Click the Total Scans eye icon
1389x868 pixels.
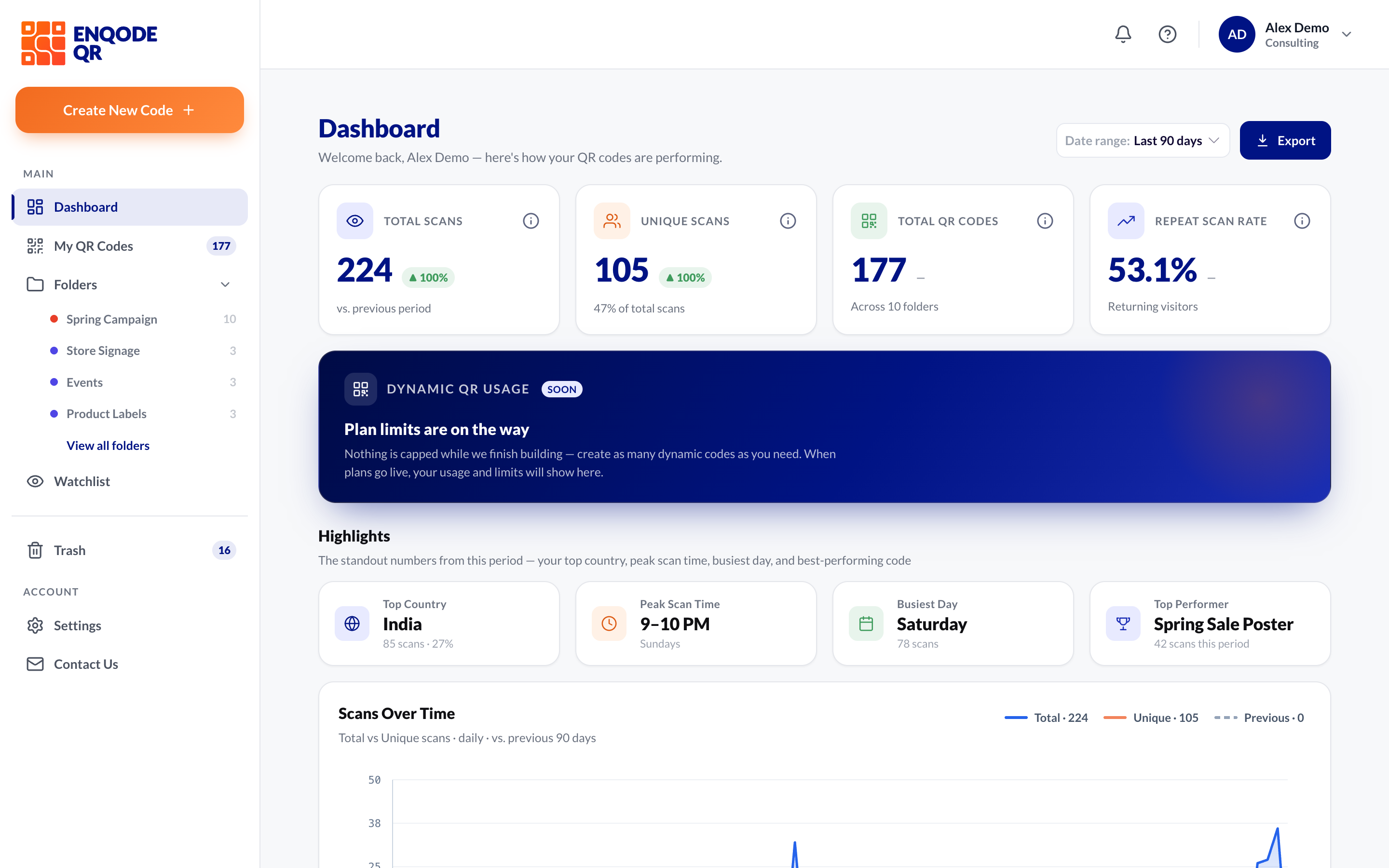coord(354,221)
